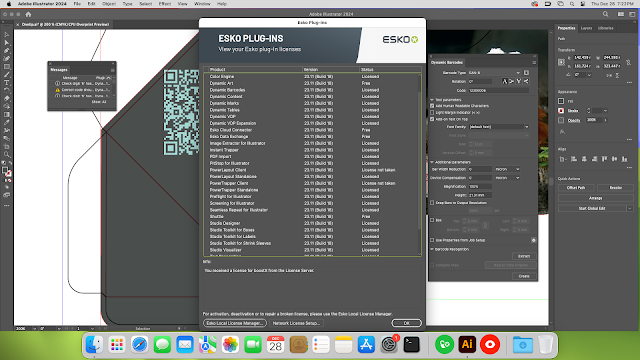The height and width of the screenshot is (360, 640).
Task: Click the Flip Vertically icon in Transform
Action: (617, 75)
